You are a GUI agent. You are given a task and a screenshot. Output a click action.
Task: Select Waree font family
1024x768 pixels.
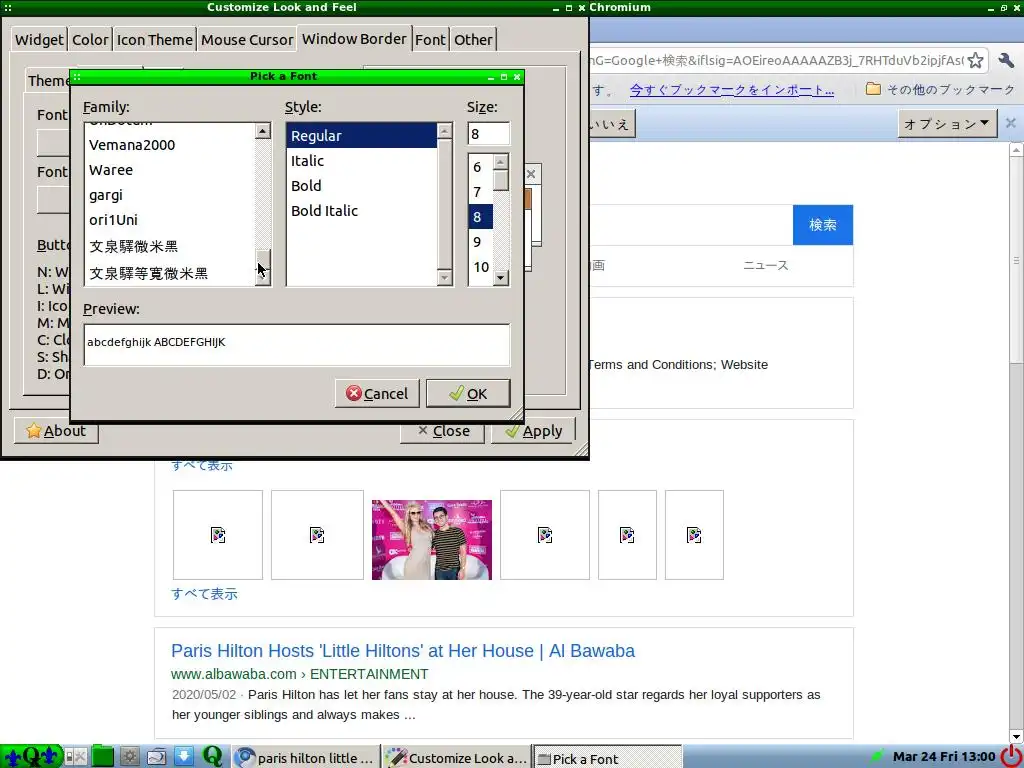[170, 170]
